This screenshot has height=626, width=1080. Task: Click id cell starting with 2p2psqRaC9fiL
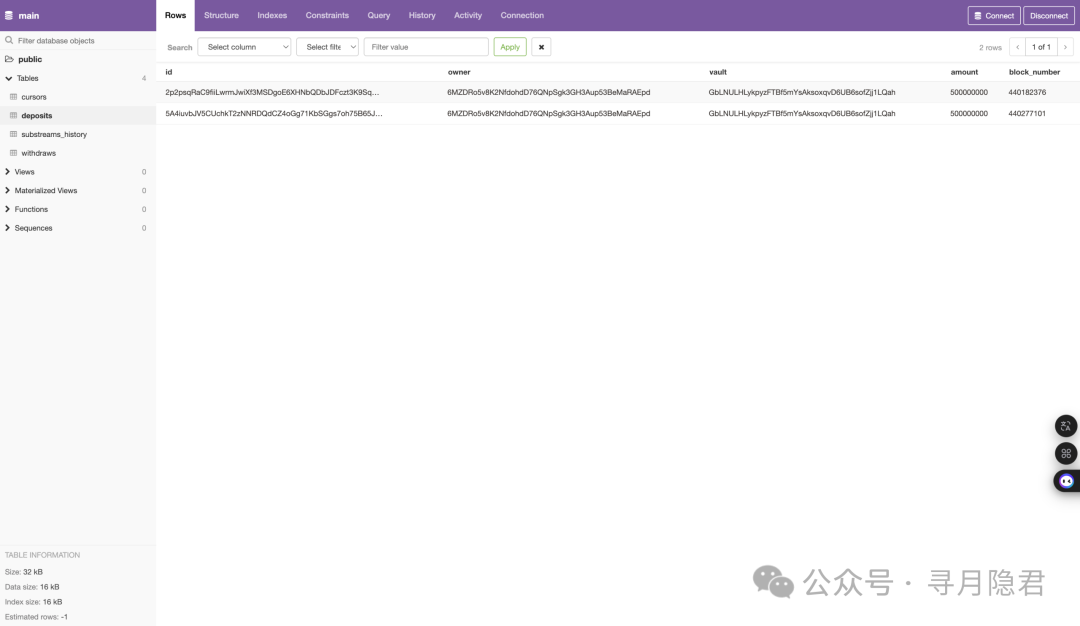click(272, 92)
